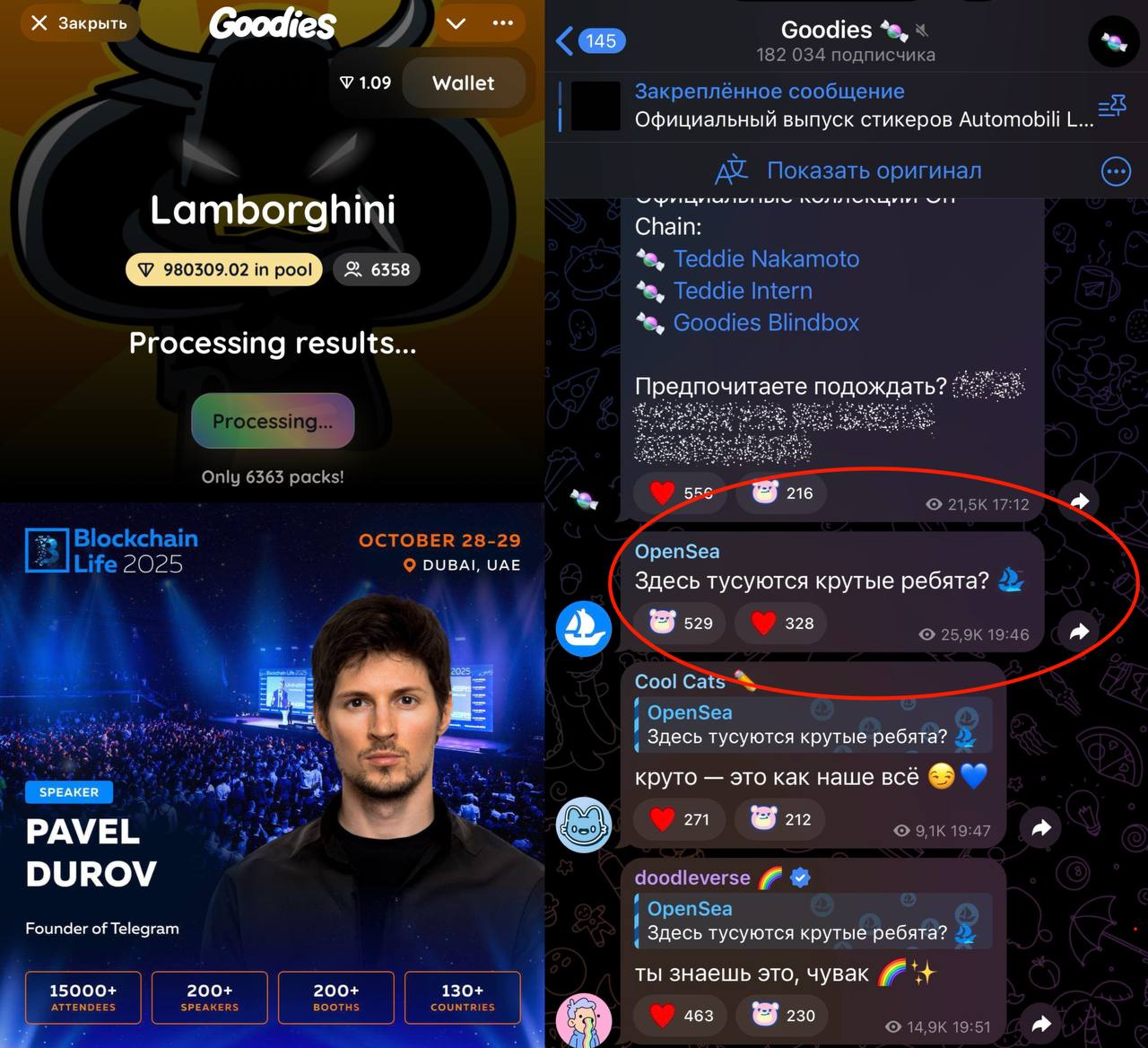
Task: Forward the doodleverse message via share arrow
Action: tap(1040, 1024)
